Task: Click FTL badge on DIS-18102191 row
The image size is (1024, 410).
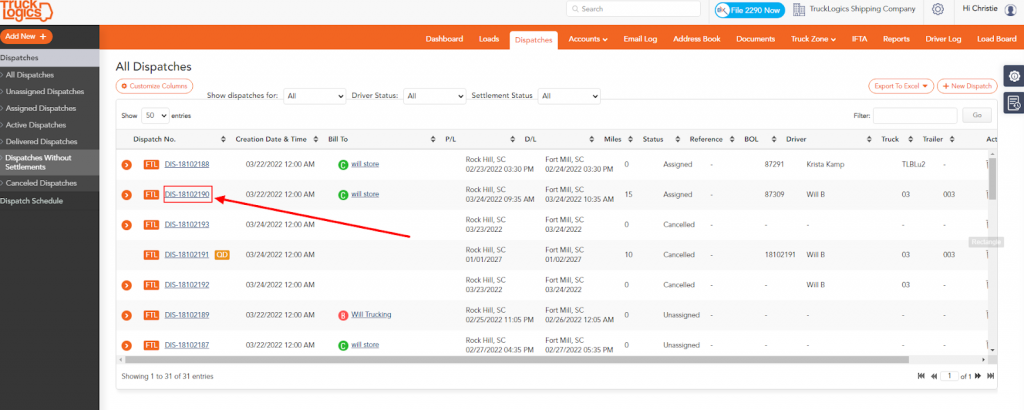Action: pos(151,255)
